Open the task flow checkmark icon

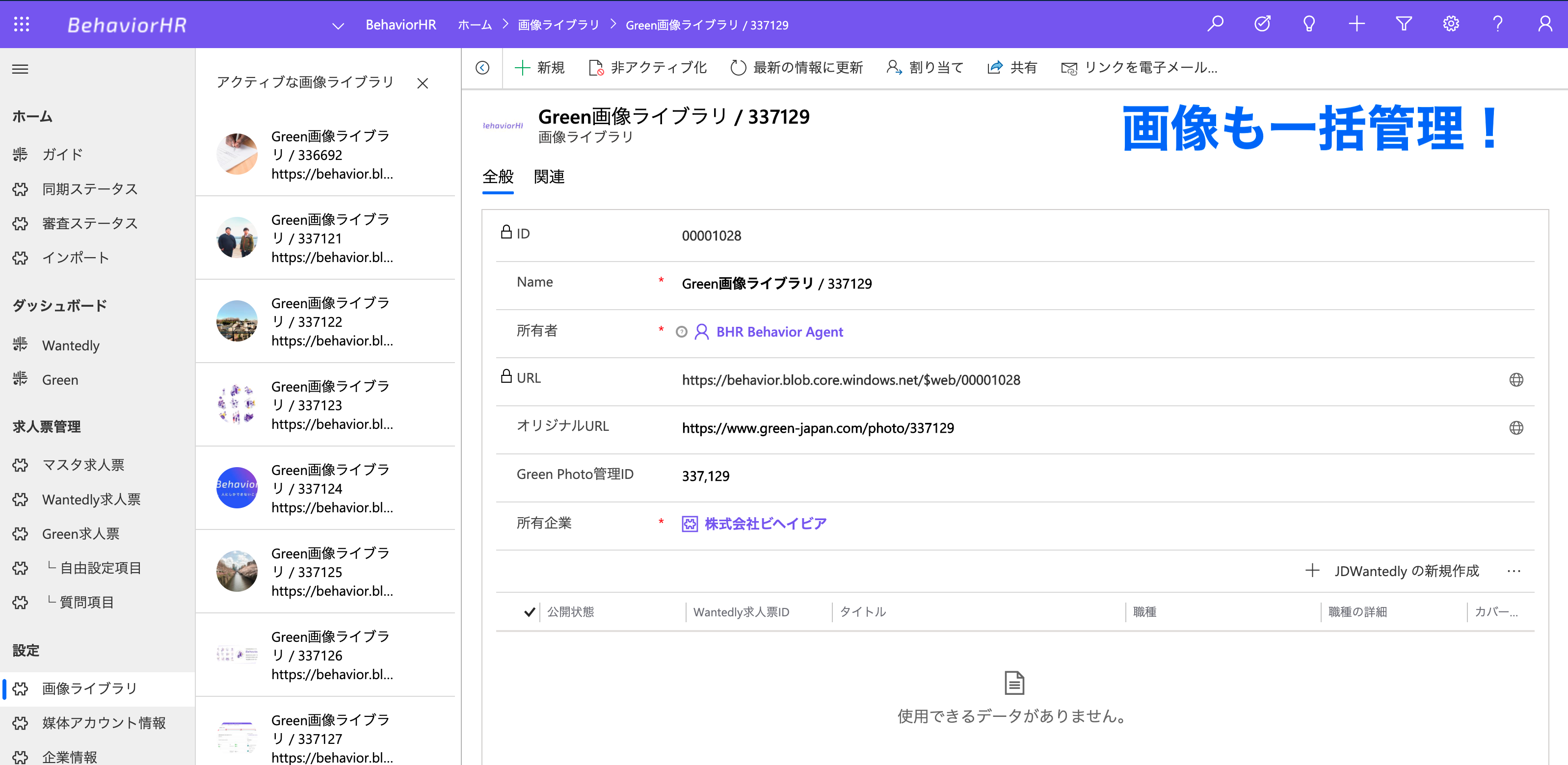1262,25
